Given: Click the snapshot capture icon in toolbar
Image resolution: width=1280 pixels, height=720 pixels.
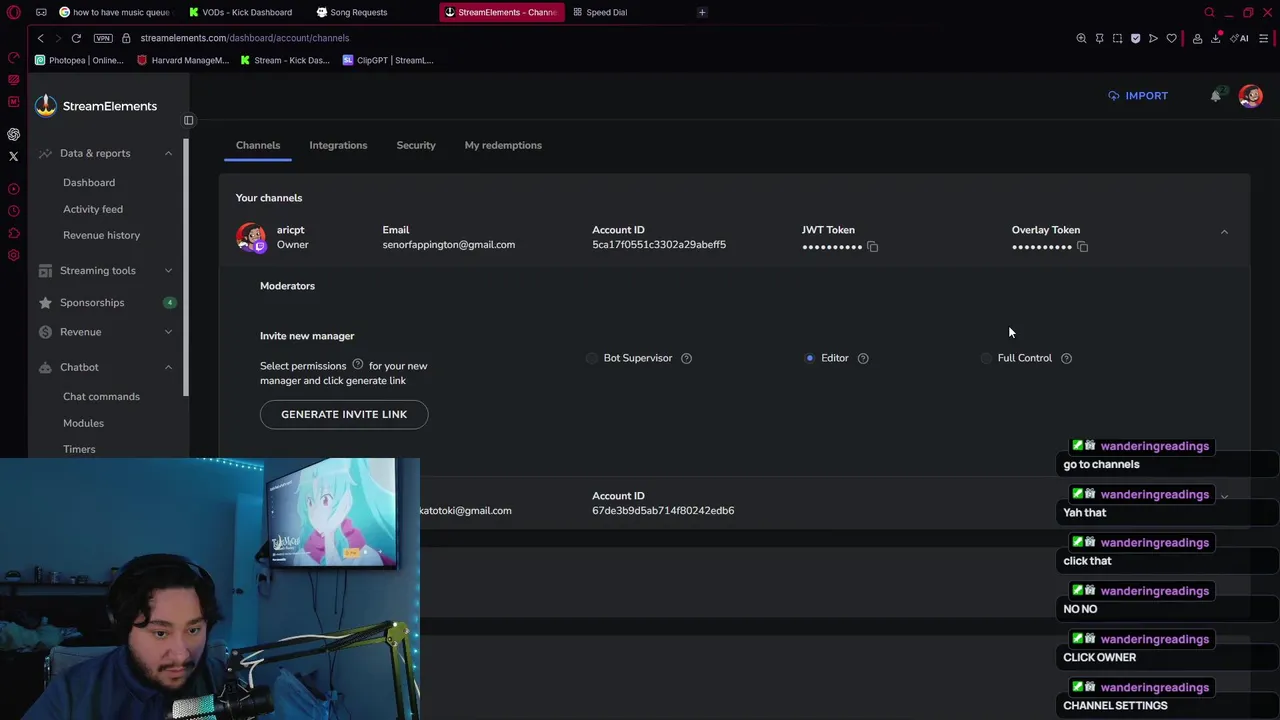Looking at the screenshot, I should coord(1117,38).
